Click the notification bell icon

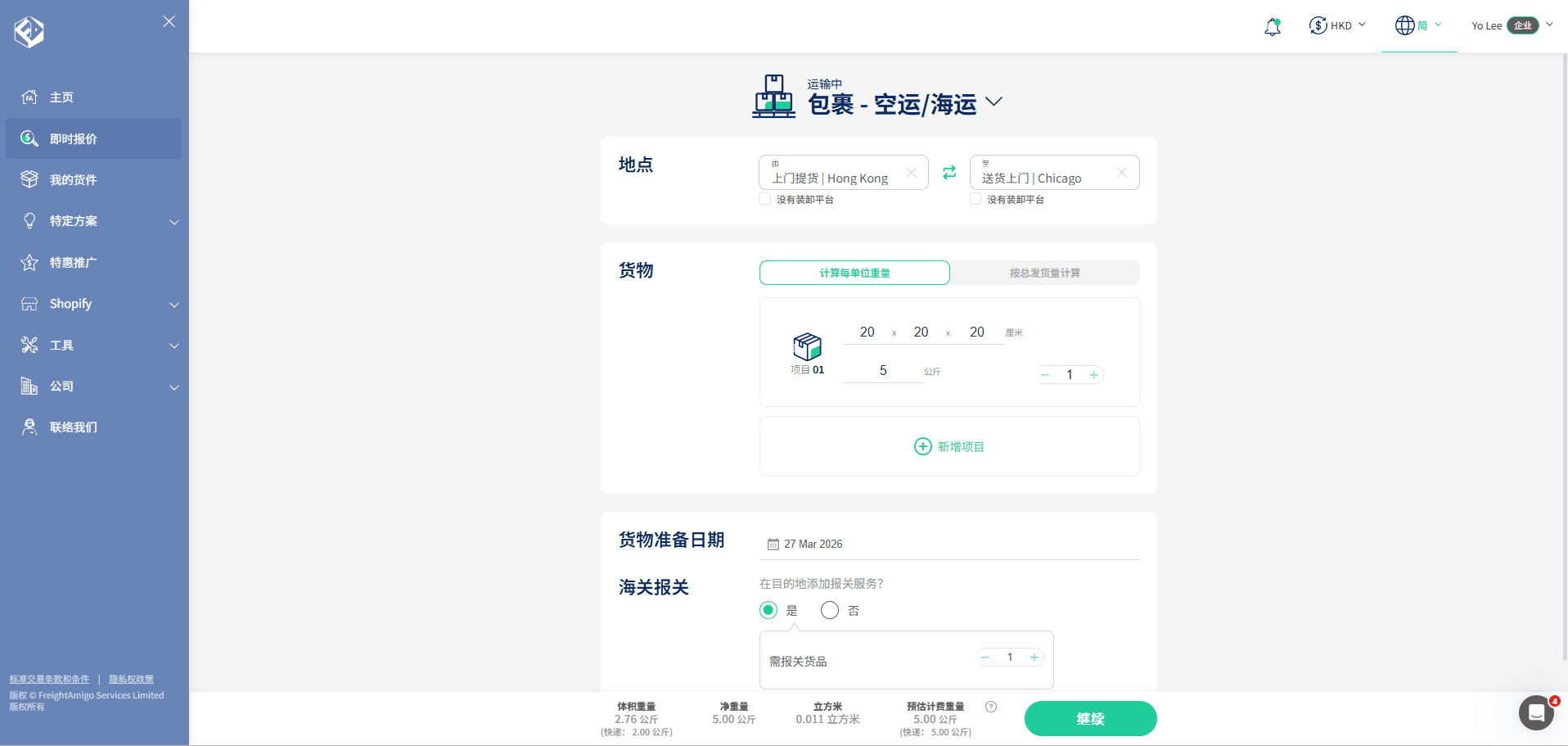1272,26
